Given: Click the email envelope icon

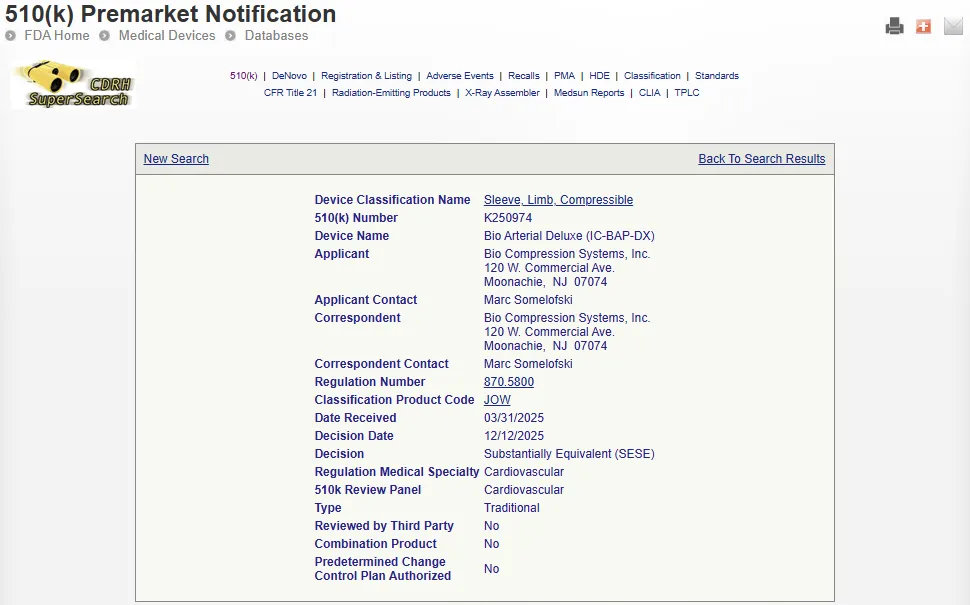Looking at the screenshot, I should pos(953,26).
